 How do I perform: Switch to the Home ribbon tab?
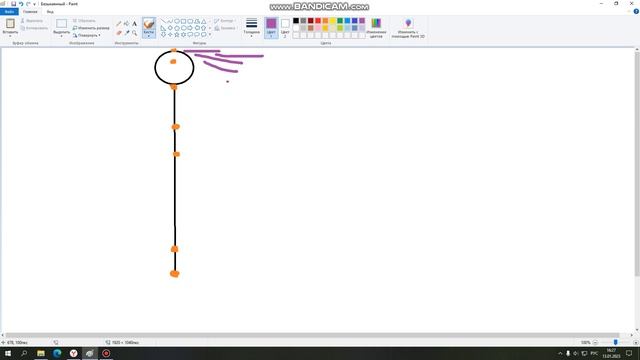coord(30,11)
